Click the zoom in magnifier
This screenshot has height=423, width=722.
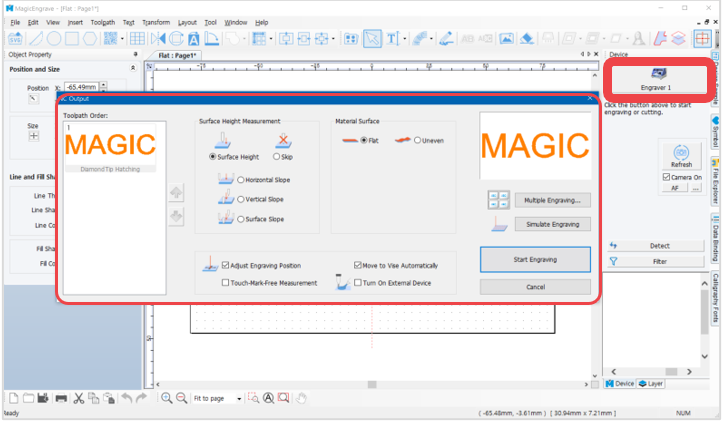coord(167,398)
